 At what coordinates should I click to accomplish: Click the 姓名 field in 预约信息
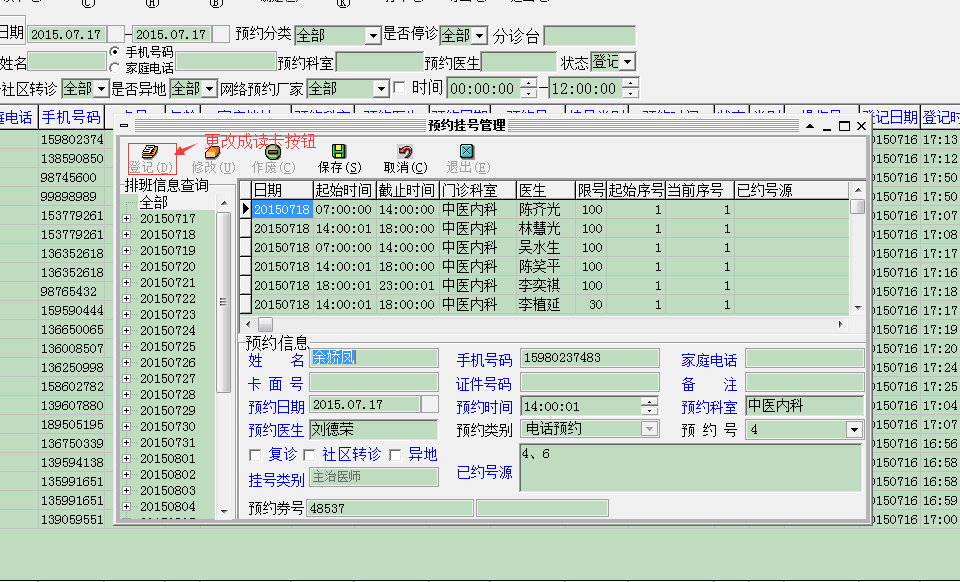tap(373, 358)
